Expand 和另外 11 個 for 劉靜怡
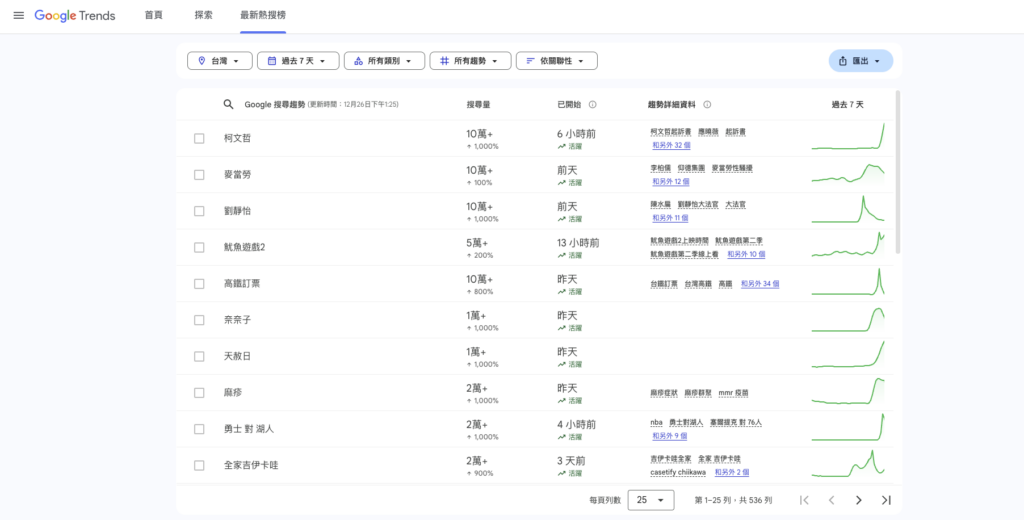Image resolution: width=1024 pixels, height=520 pixels. click(x=670, y=218)
